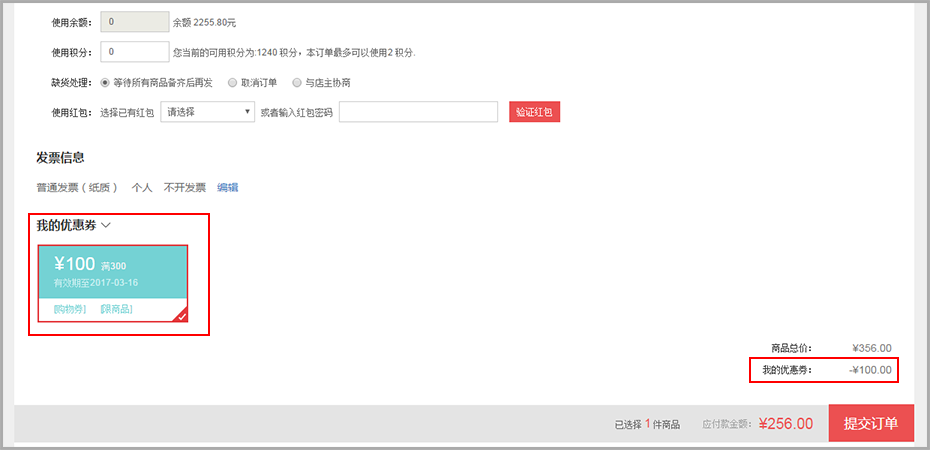The height and width of the screenshot is (450, 930).
Task: Click the 发票信息 section heading
Action: click(x=60, y=158)
